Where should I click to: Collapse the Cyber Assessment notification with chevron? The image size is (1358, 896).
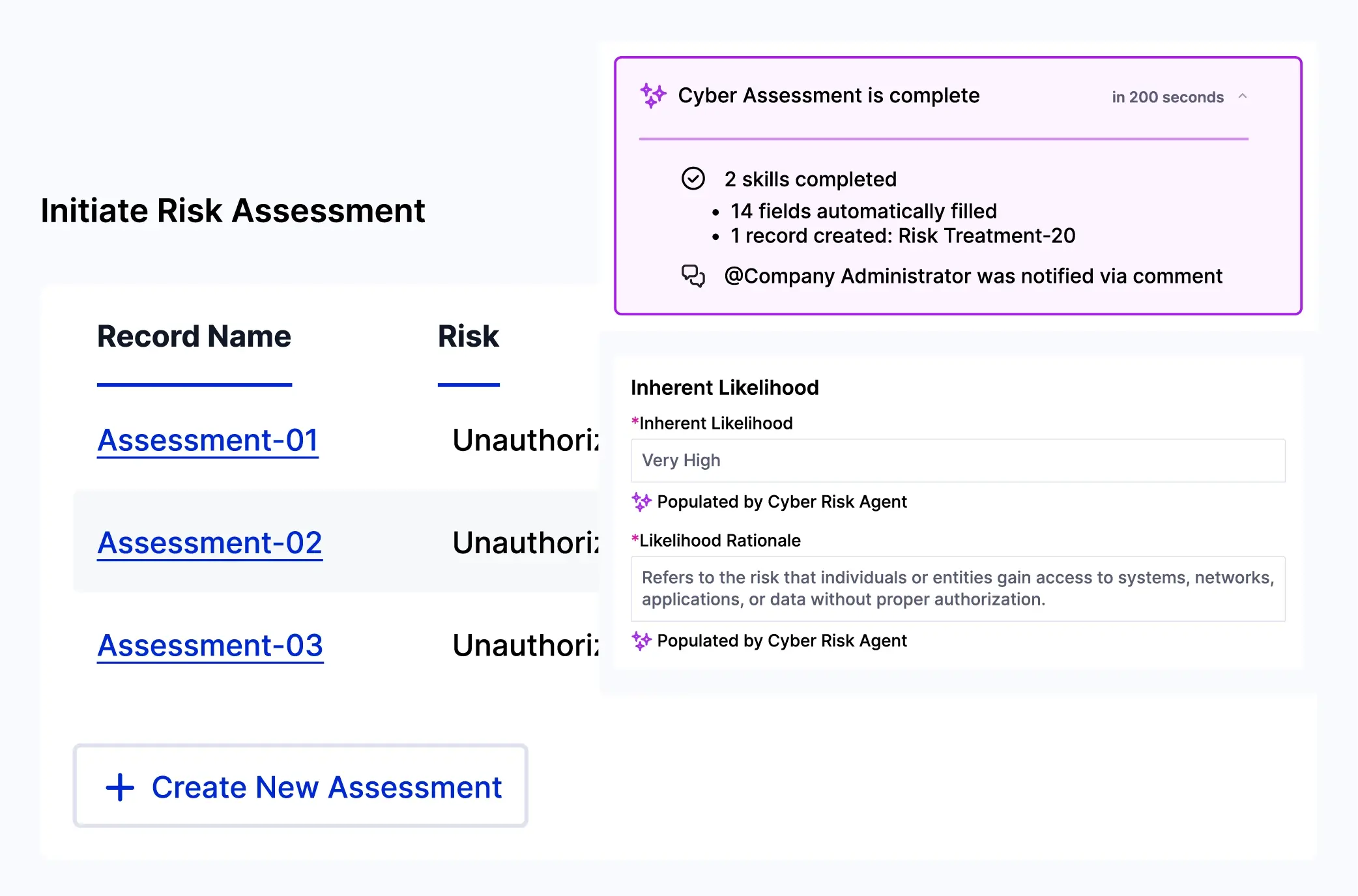1243,96
